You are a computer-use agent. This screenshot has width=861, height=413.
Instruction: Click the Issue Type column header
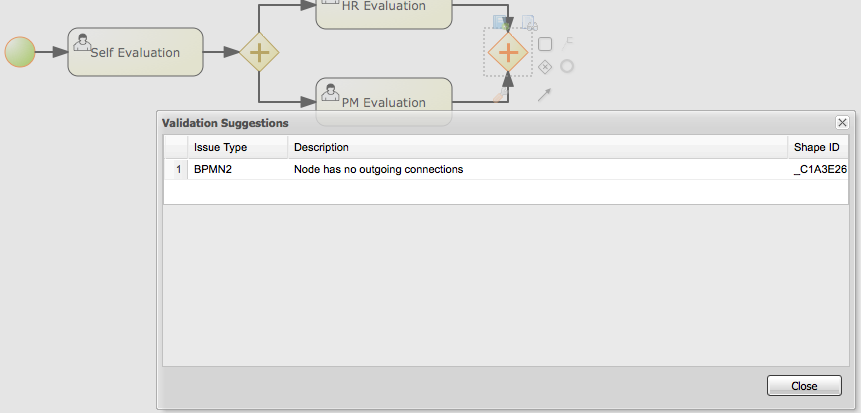(x=220, y=147)
